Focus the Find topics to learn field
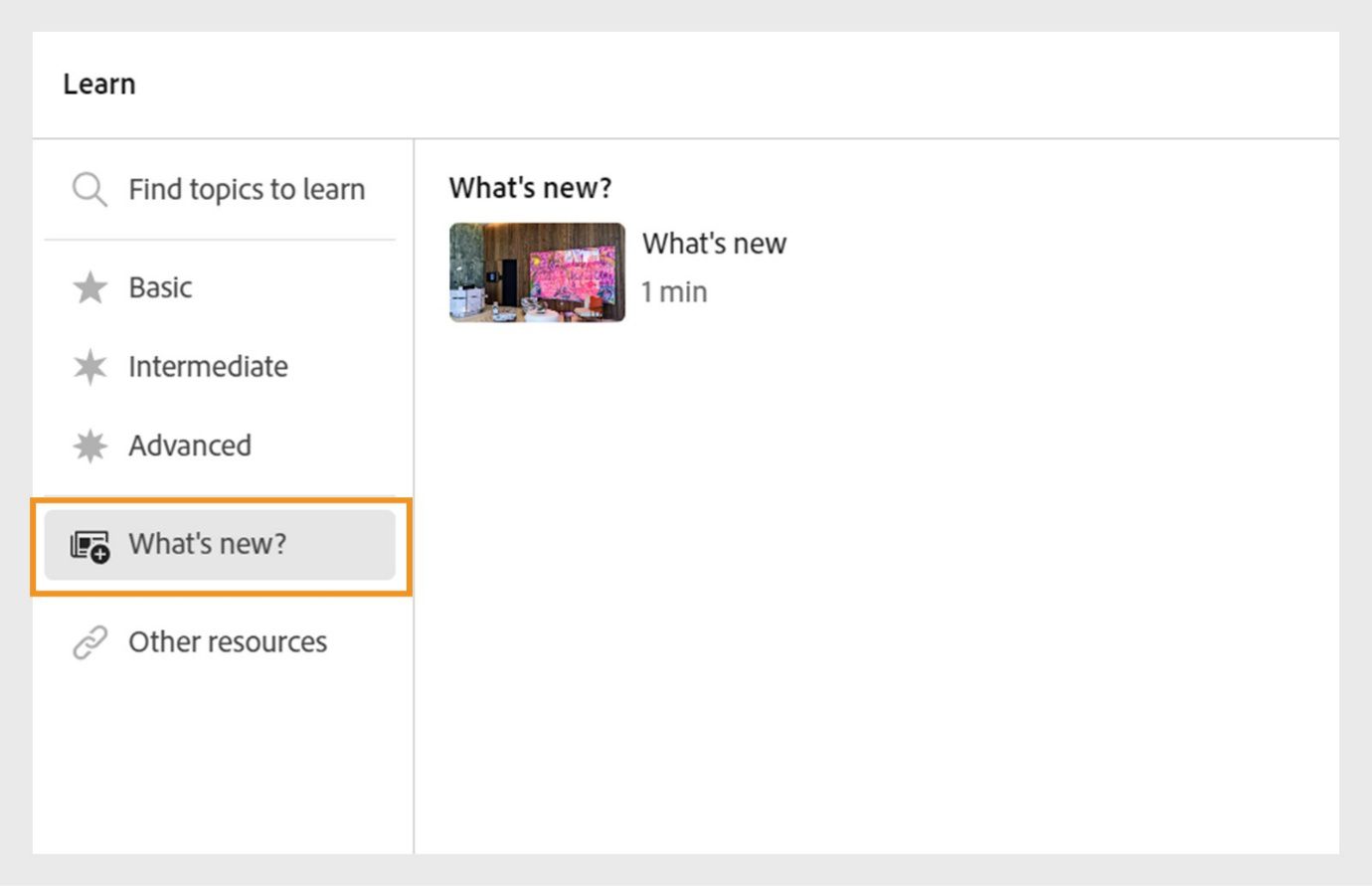1372x886 pixels. [x=220, y=189]
